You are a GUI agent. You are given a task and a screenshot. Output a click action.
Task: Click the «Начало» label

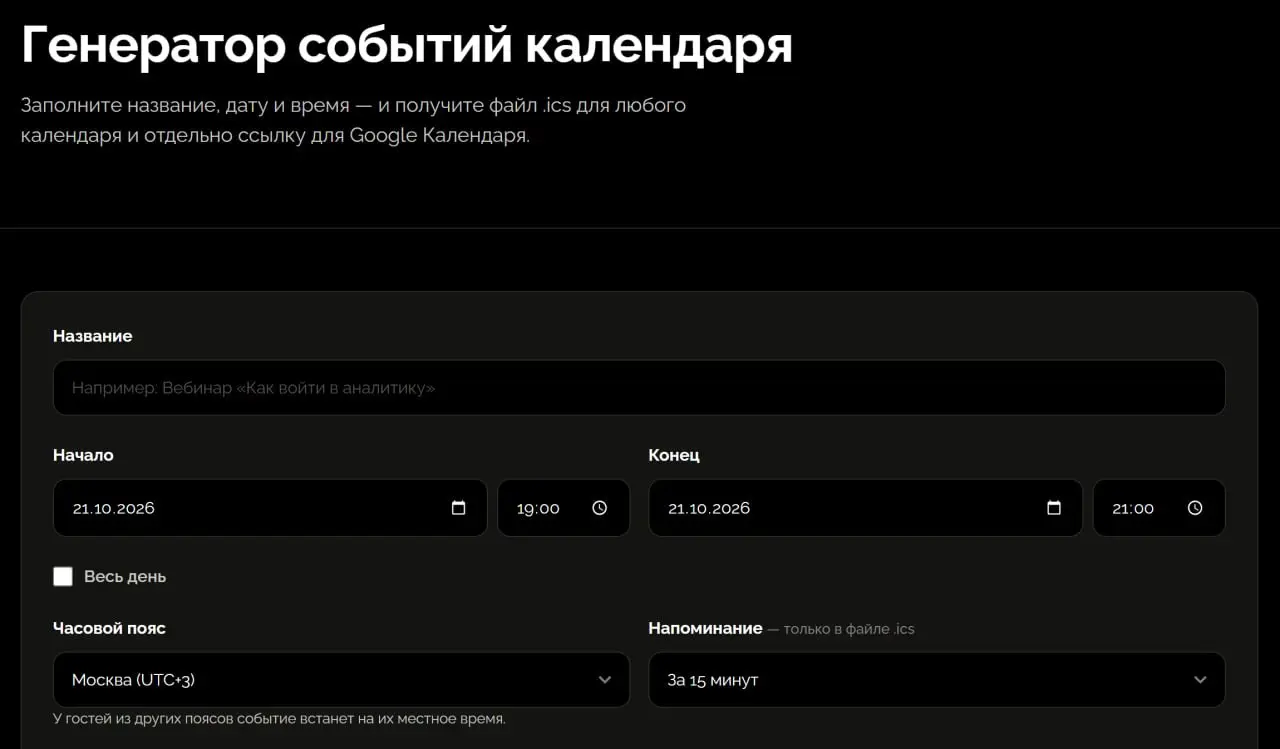pos(83,455)
